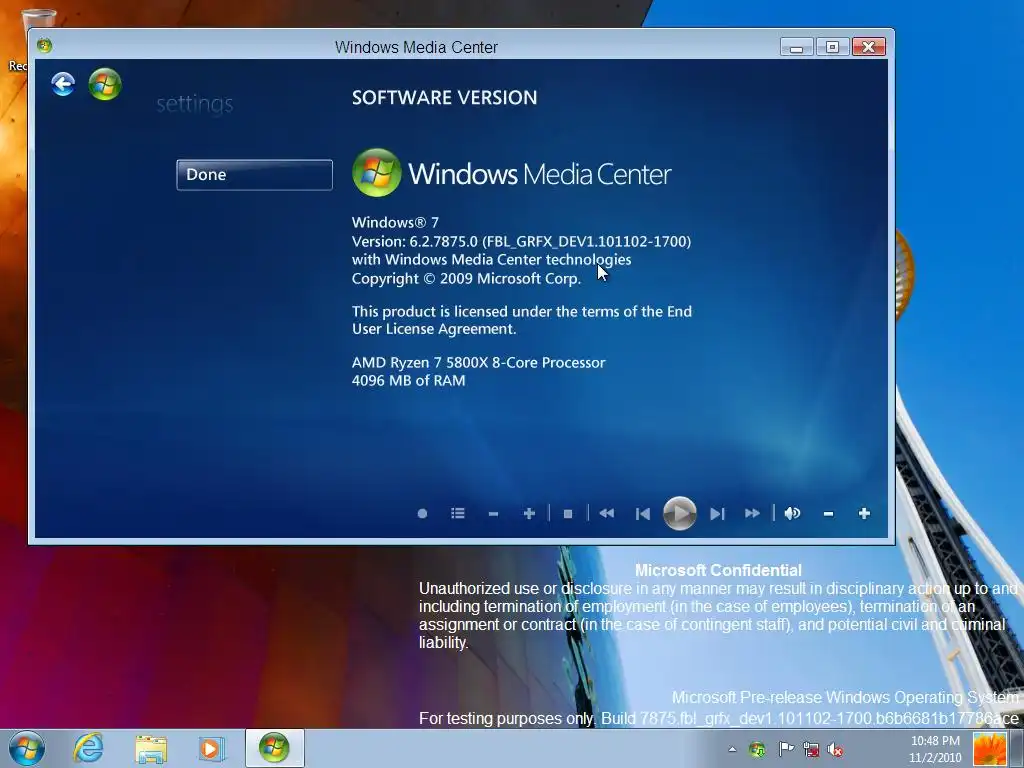Screen dimensions: 1024x768
Task: Click the Media Center tray icon
Action: tap(758, 749)
